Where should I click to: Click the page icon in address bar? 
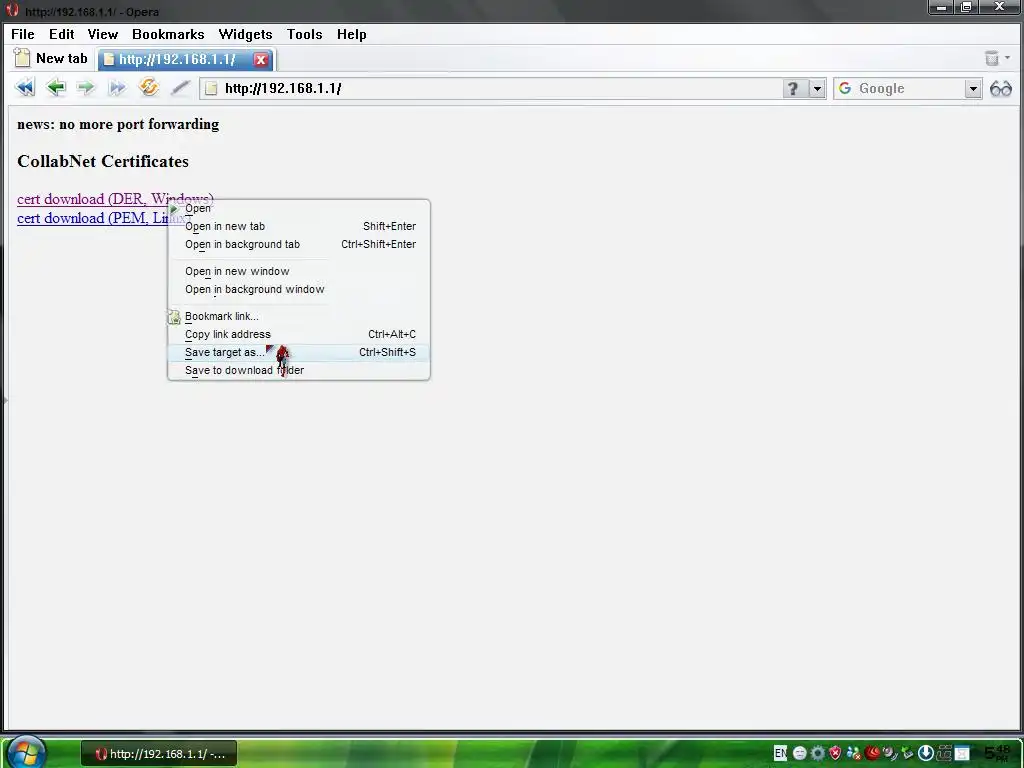(211, 88)
